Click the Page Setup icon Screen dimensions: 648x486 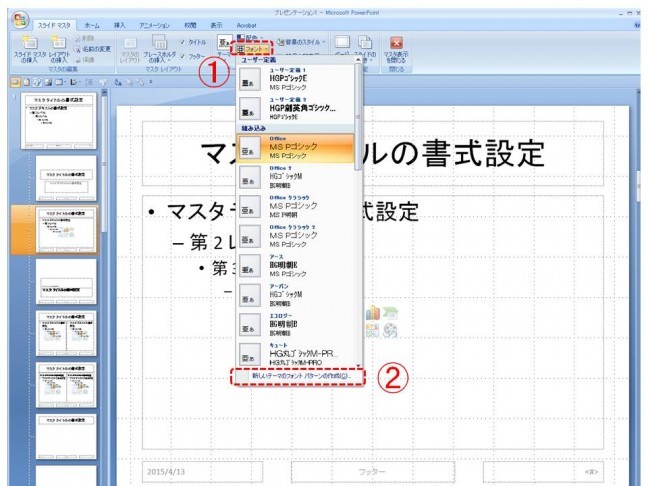point(342,41)
